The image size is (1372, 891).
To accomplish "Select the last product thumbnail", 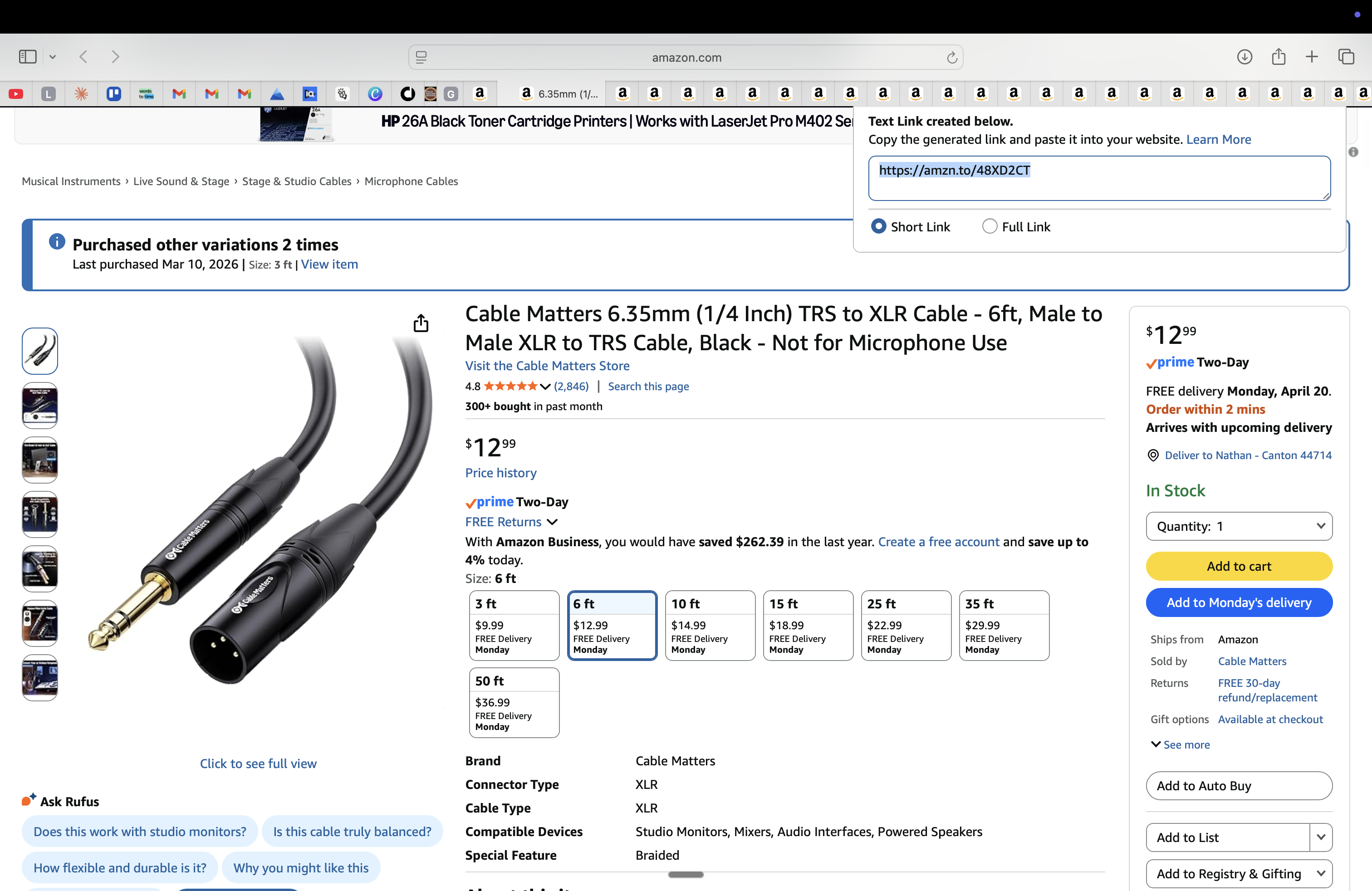I will pos(40,678).
